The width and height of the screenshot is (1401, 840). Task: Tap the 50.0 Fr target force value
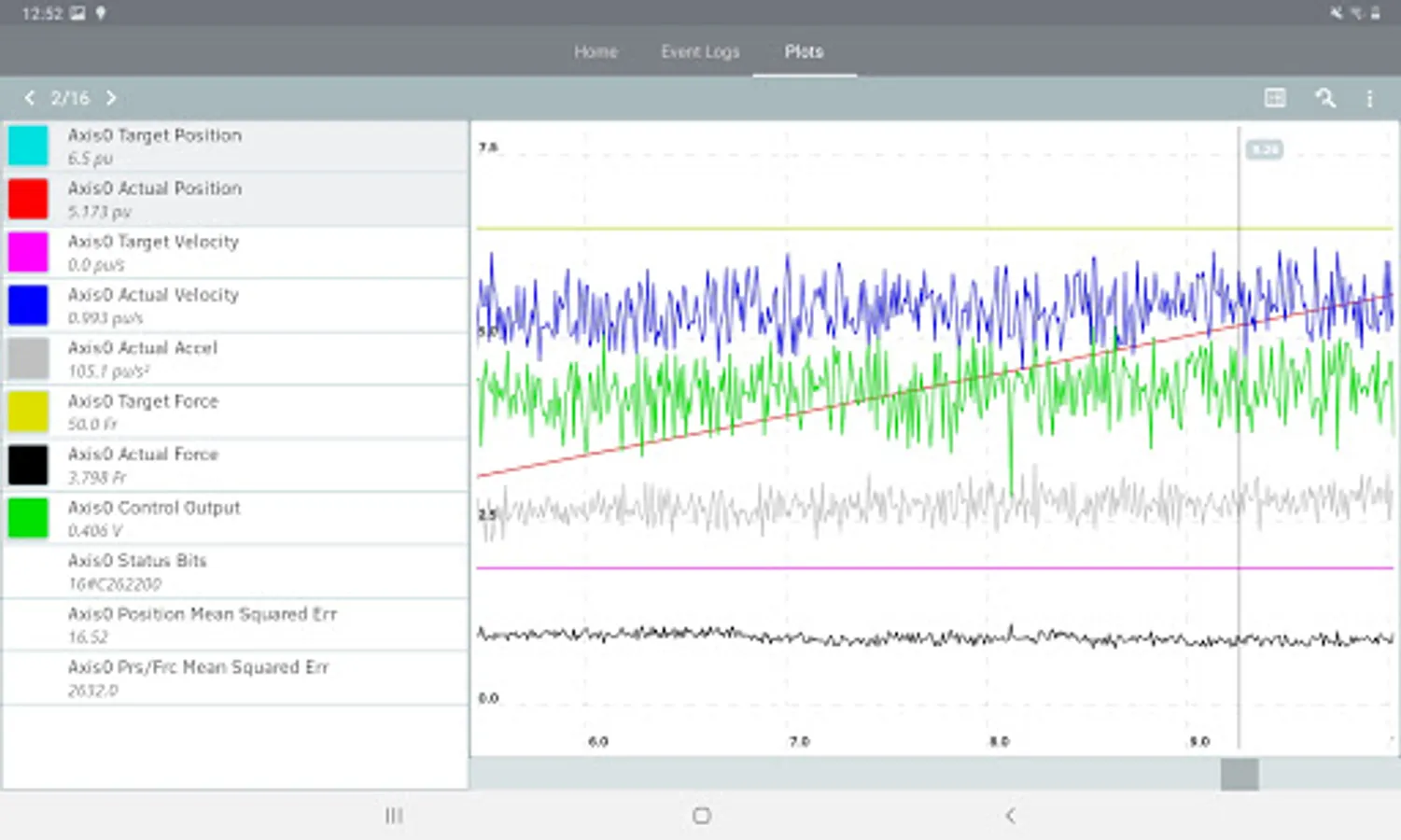[92, 425]
